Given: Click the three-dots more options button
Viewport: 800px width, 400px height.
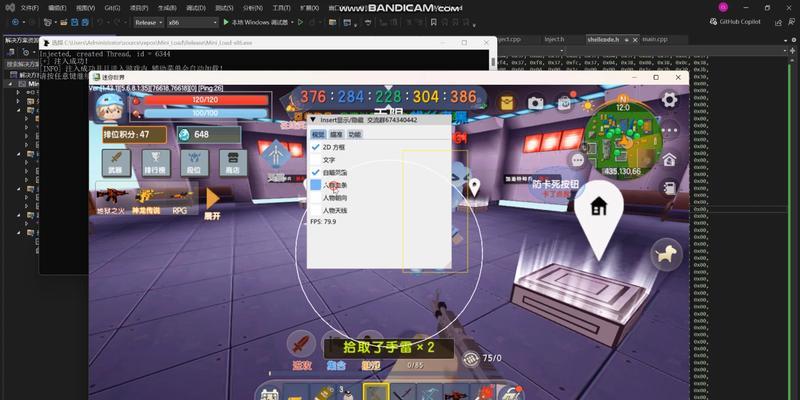Looking at the screenshot, I should tap(669, 130).
